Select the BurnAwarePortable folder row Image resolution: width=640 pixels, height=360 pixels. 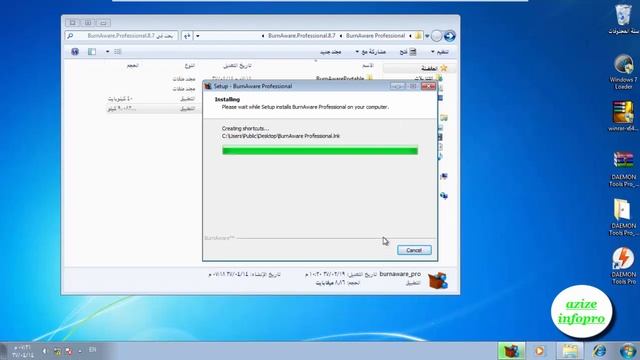(x=344, y=78)
